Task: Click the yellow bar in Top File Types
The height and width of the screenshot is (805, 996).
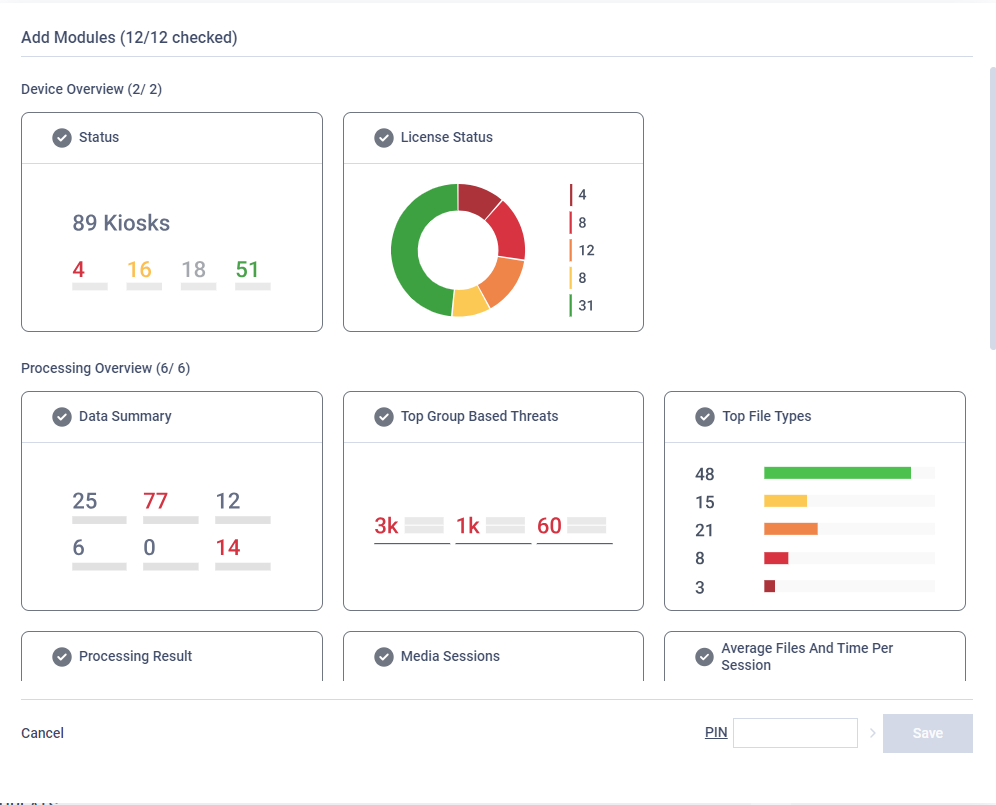Action: click(785, 501)
